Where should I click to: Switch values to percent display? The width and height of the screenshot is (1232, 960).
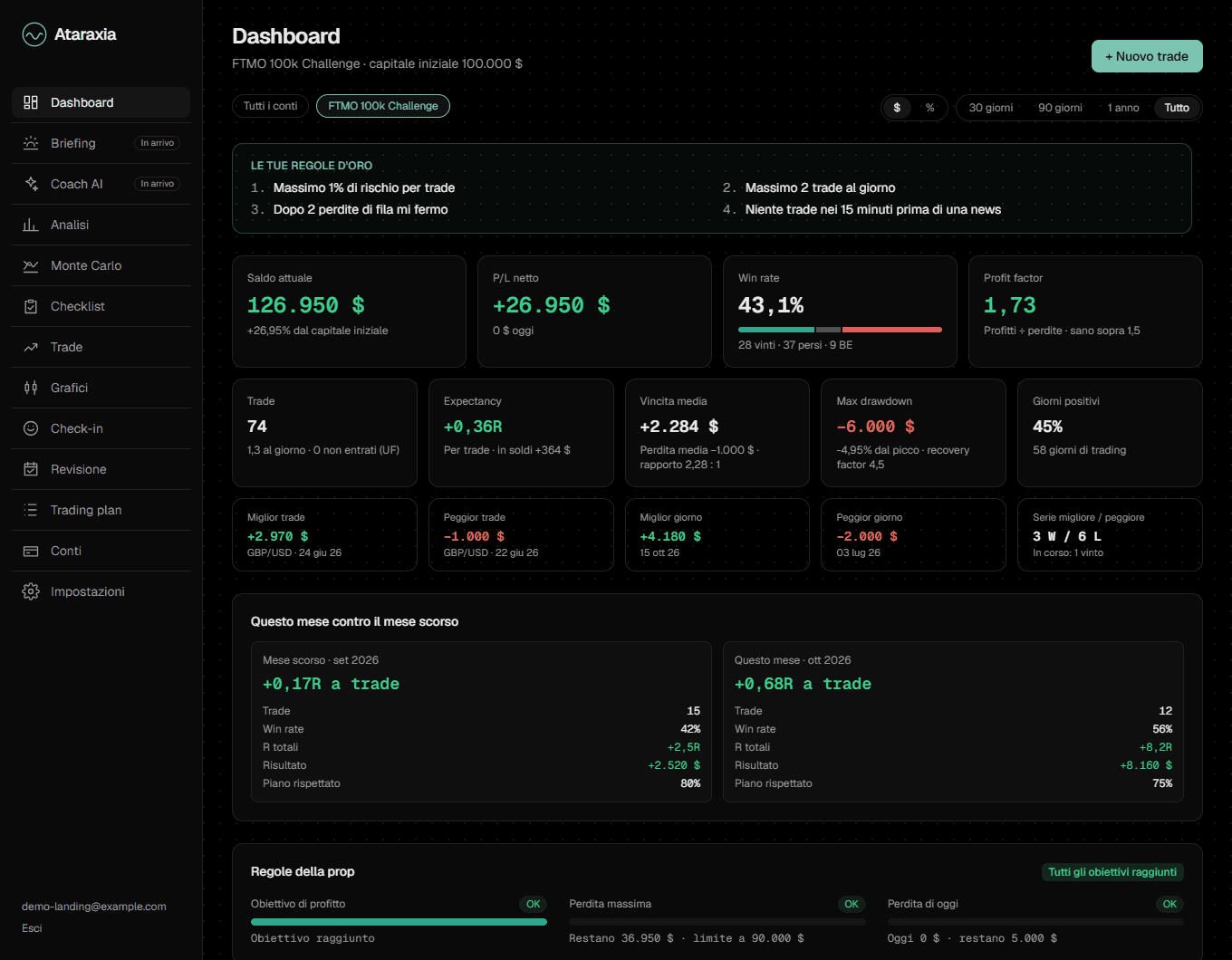pyautogui.click(x=929, y=108)
